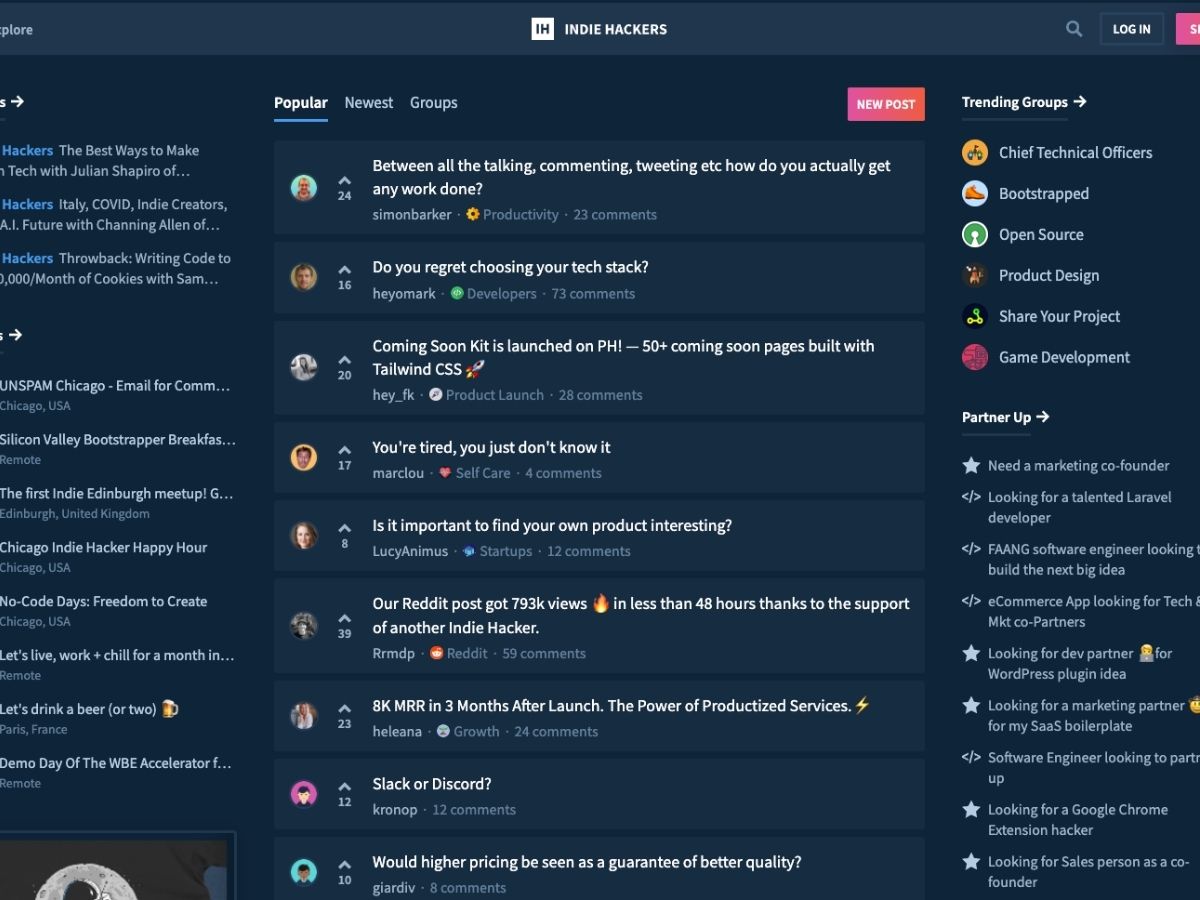Image resolution: width=1200 pixels, height=900 pixels.
Task: Open kronop's avatar
Action: (304, 794)
